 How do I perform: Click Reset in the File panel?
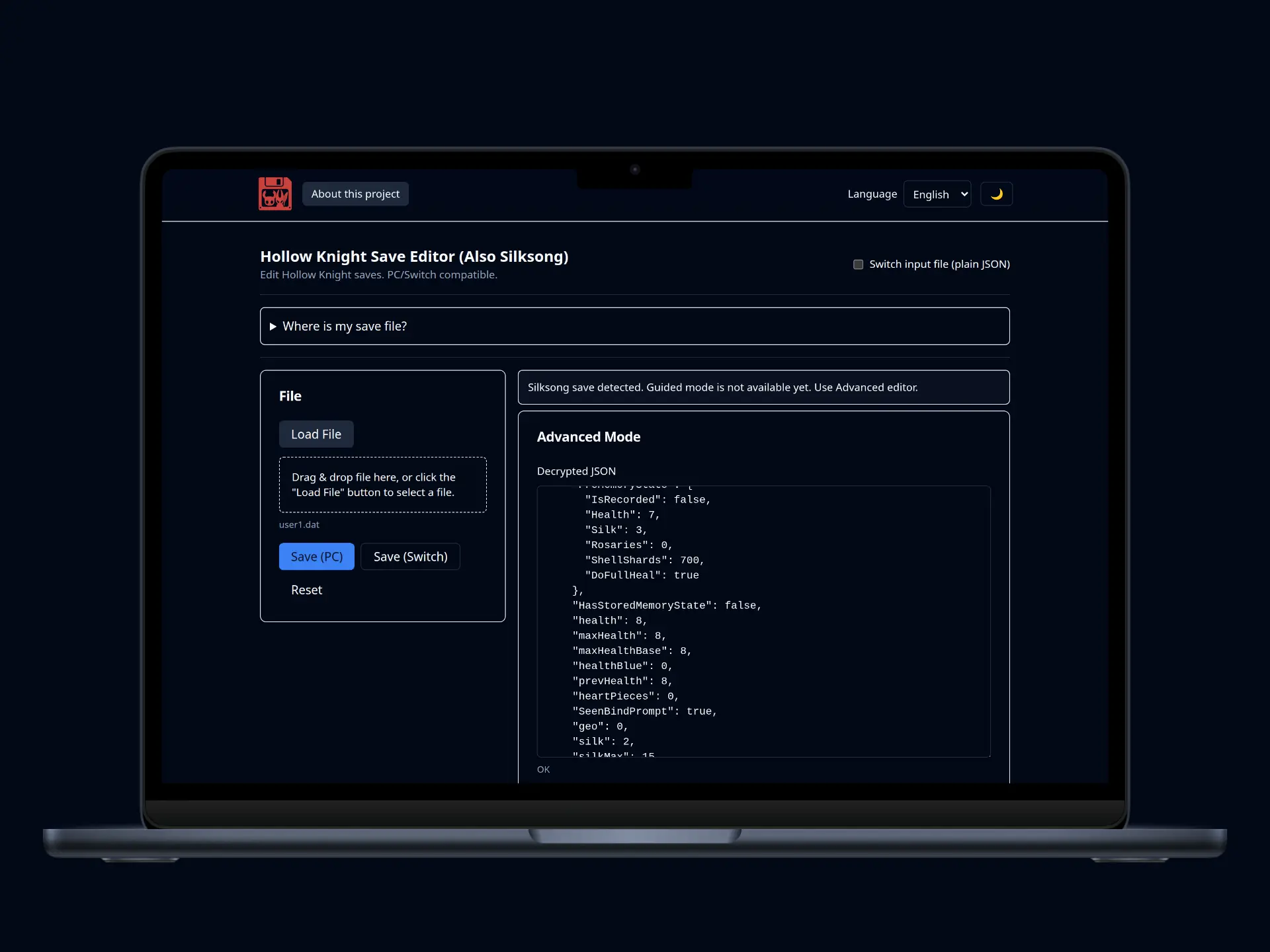tap(306, 590)
